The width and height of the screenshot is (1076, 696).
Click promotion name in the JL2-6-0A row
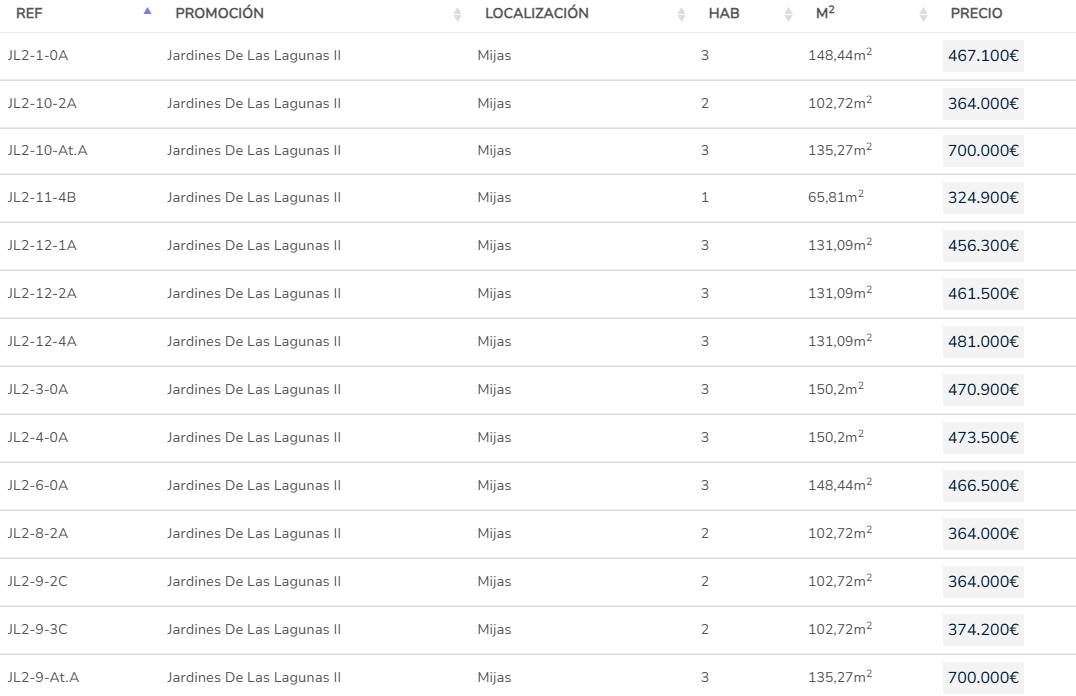(x=253, y=485)
